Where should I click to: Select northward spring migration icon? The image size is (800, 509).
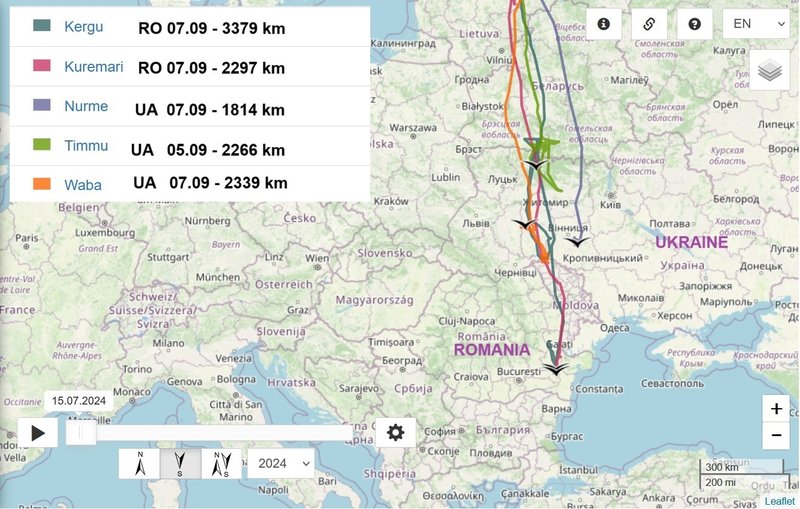(x=140, y=464)
